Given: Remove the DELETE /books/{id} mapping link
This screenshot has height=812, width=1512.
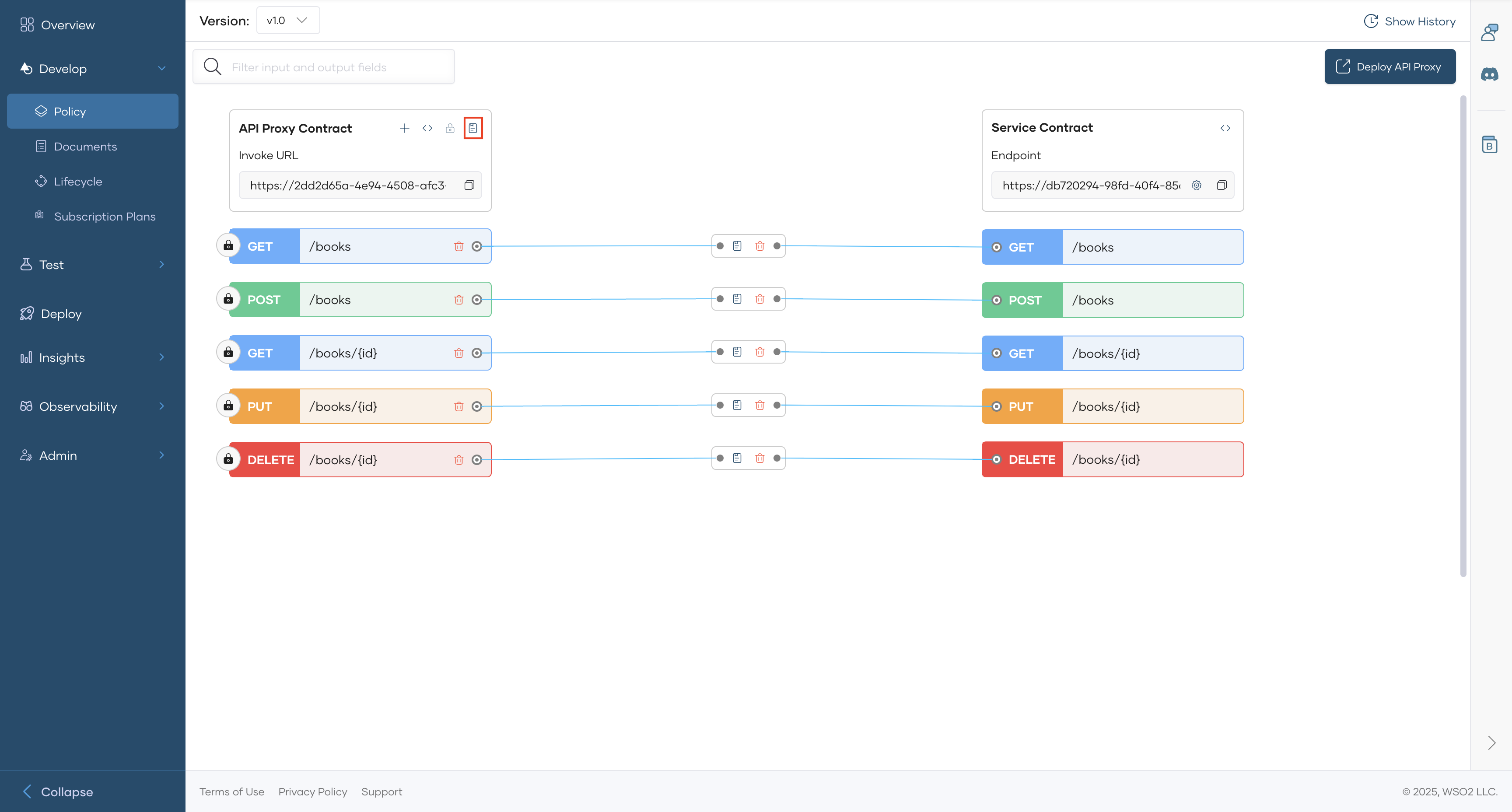Looking at the screenshot, I should pyautogui.click(x=759, y=458).
